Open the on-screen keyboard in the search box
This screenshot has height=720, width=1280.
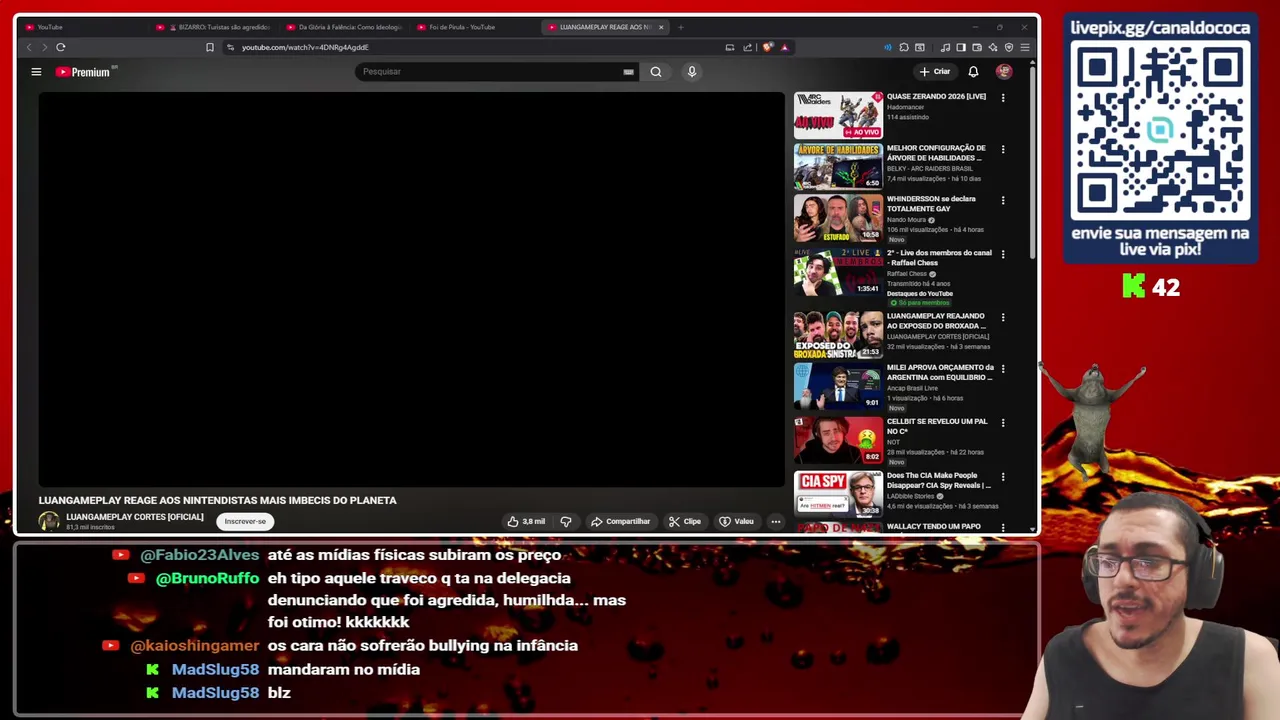click(x=628, y=72)
